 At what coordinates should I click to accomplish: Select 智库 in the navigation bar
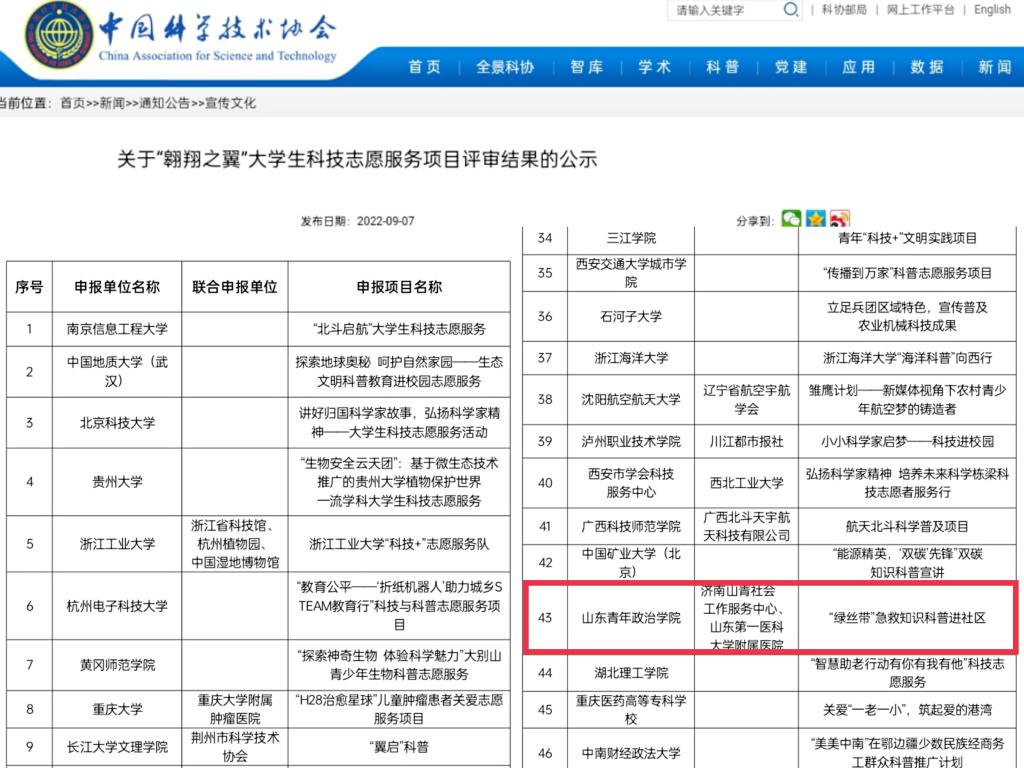point(587,67)
